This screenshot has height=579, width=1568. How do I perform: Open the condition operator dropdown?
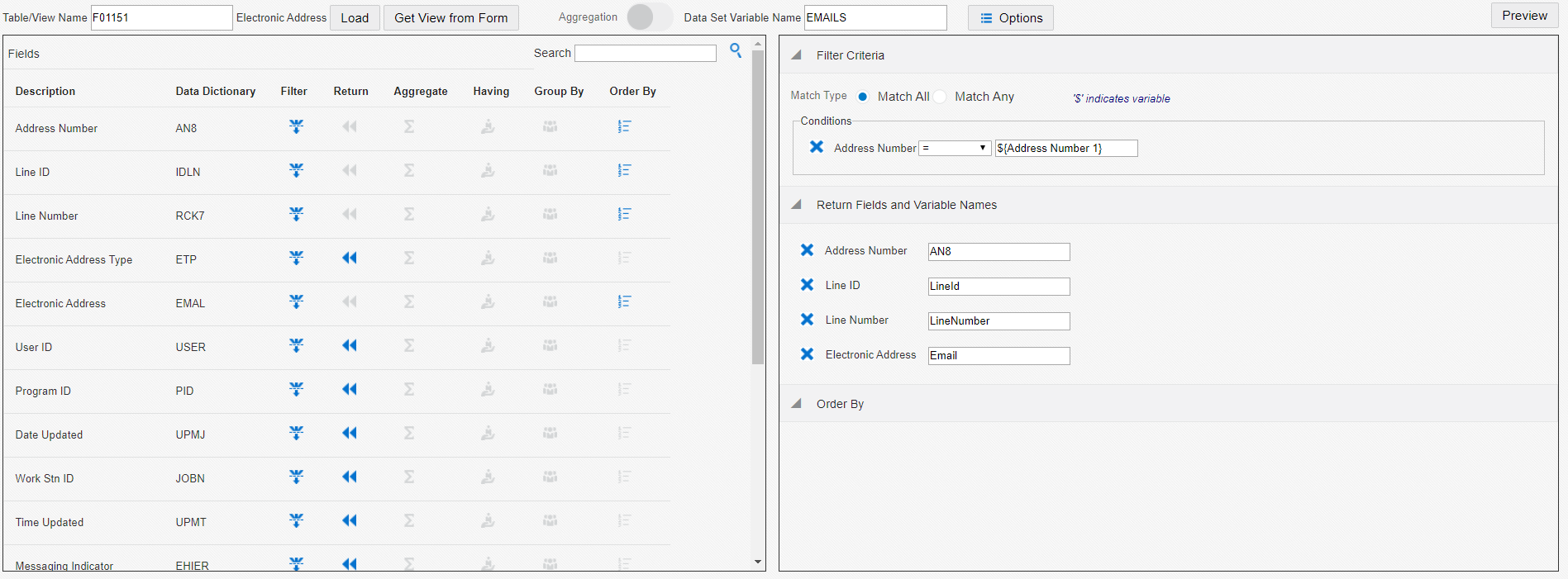pos(955,149)
